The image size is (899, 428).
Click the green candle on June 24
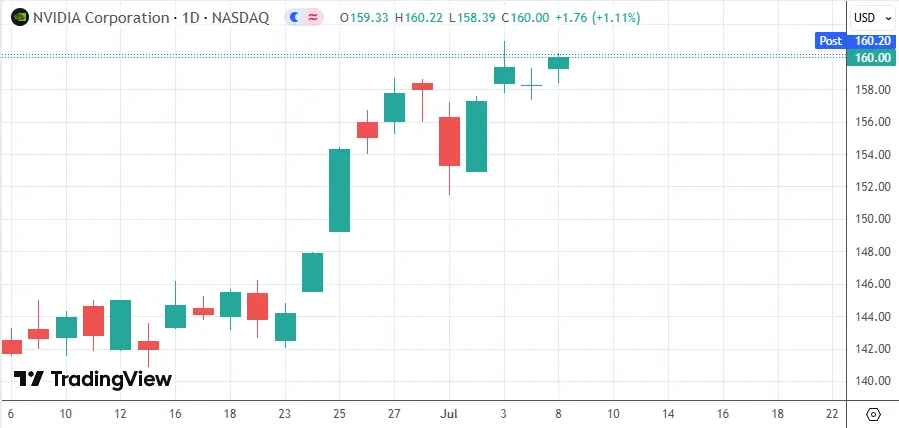coord(312,272)
